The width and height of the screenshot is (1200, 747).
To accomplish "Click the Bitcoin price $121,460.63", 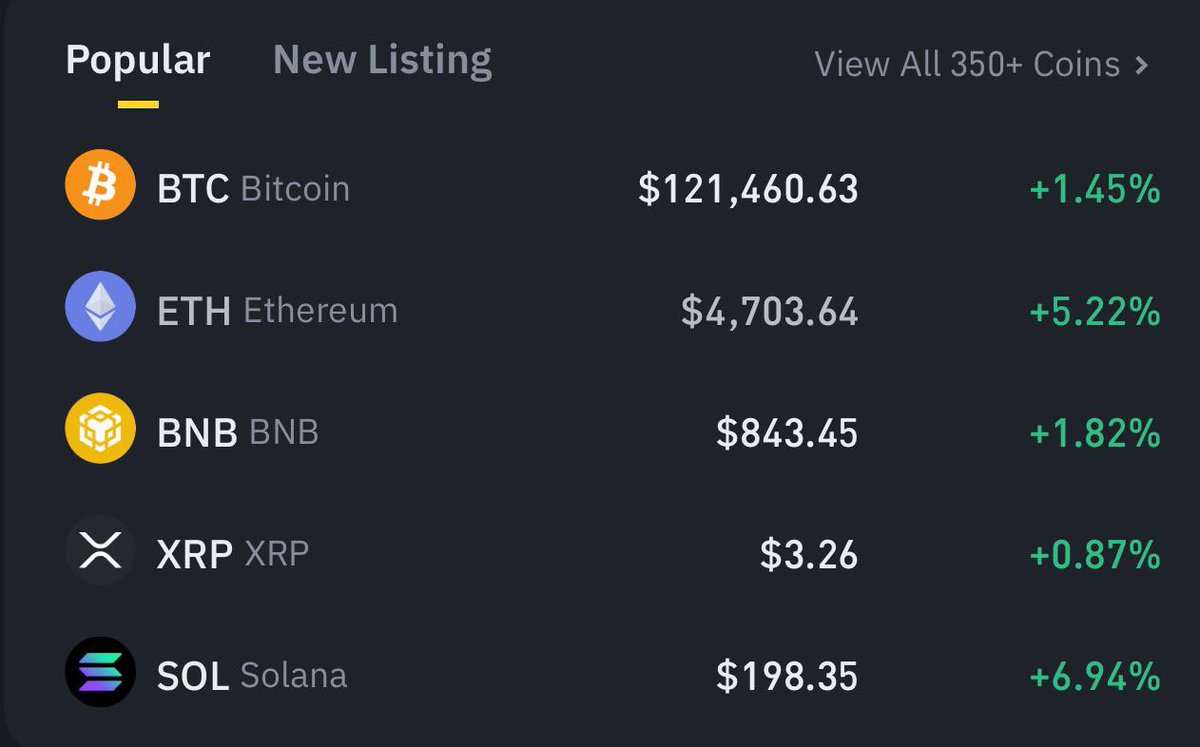I will coord(748,189).
